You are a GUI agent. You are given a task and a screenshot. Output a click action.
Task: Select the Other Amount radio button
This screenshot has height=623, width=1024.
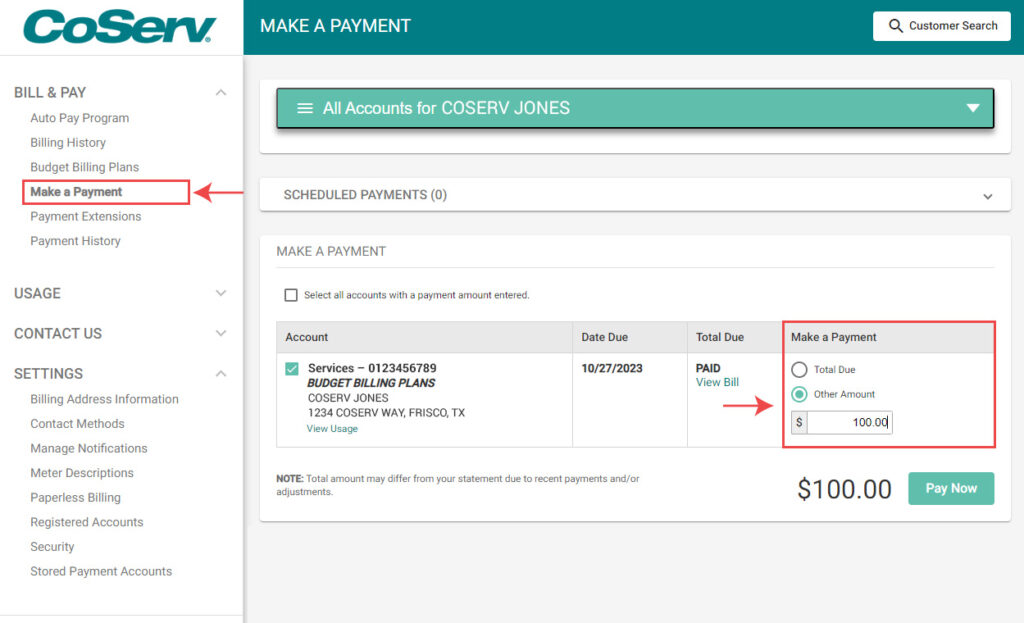(x=799, y=394)
